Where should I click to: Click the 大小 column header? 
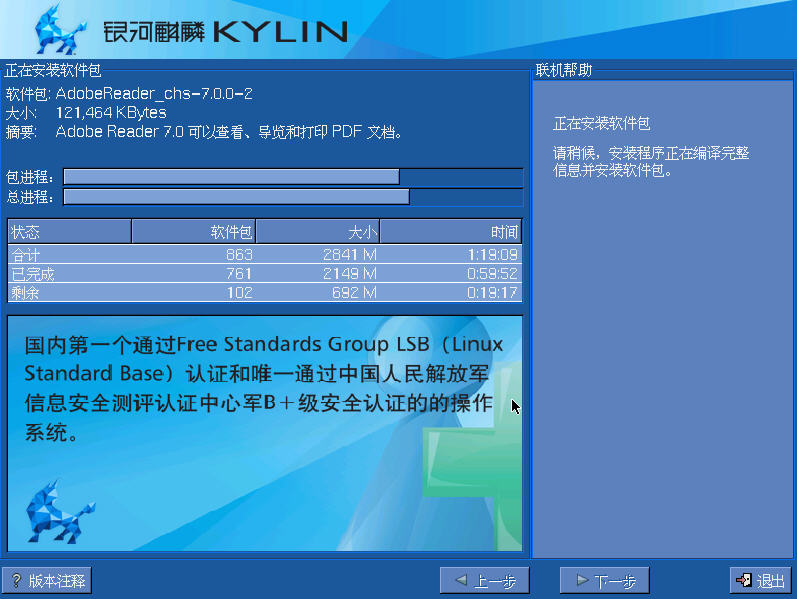pyautogui.click(x=318, y=232)
